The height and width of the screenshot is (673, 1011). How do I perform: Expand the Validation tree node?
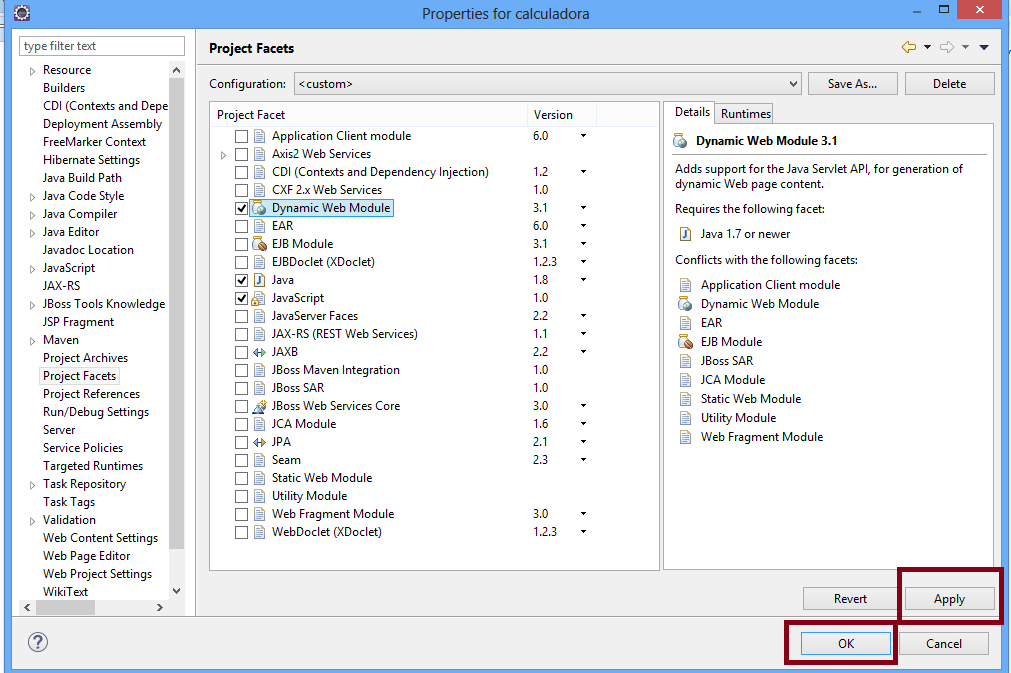pyautogui.click(x=32, y=521)
